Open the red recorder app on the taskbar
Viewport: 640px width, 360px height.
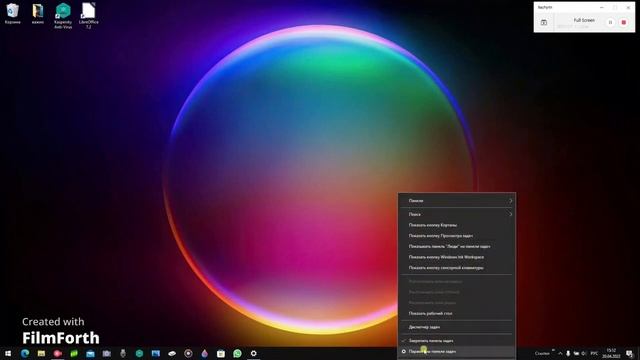click(58, 353)
